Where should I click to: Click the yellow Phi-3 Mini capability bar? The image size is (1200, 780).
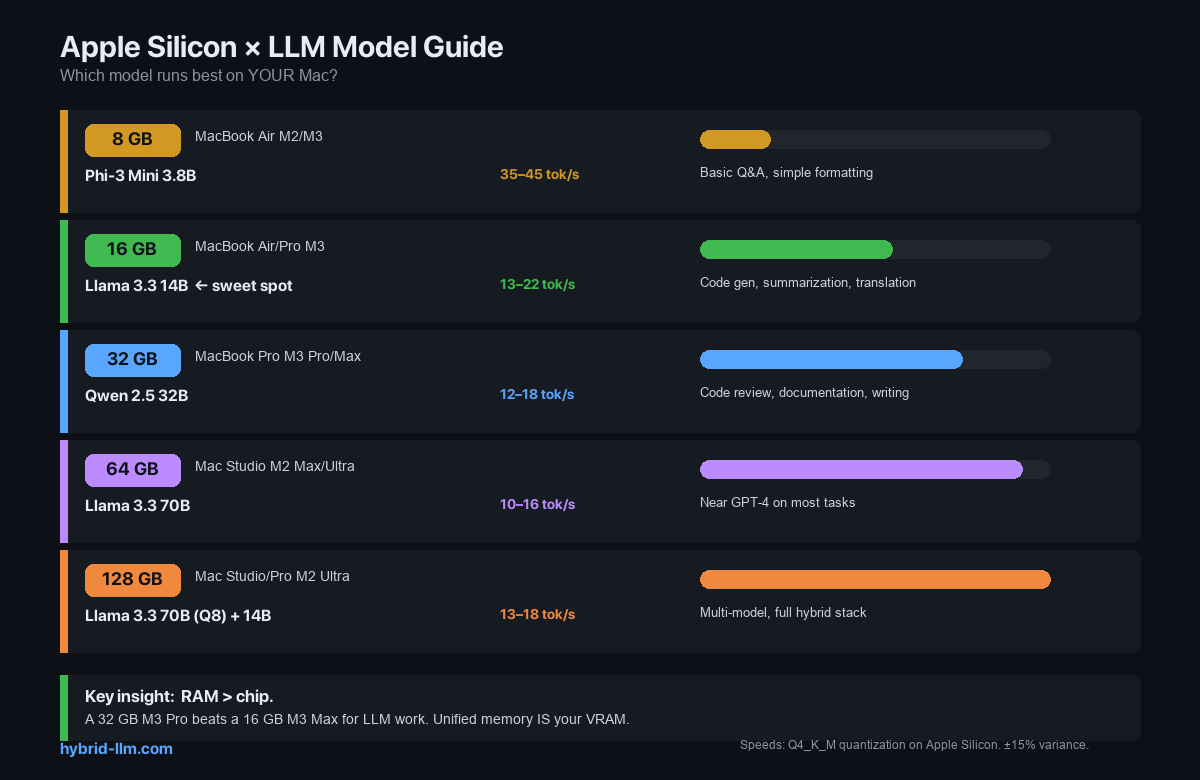tap(735, 140)
